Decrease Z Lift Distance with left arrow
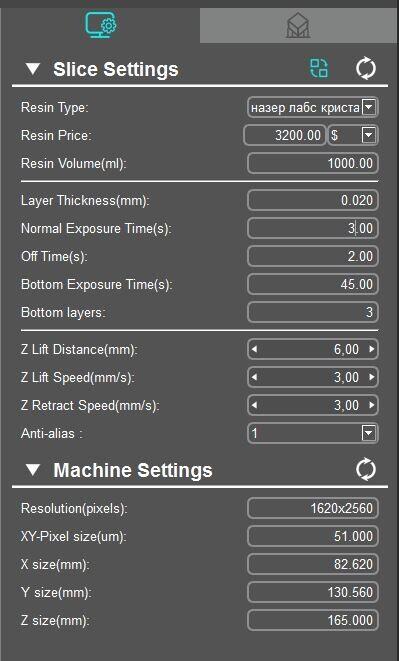This screenshot has height=661, width=399. (x=254, y=349)
